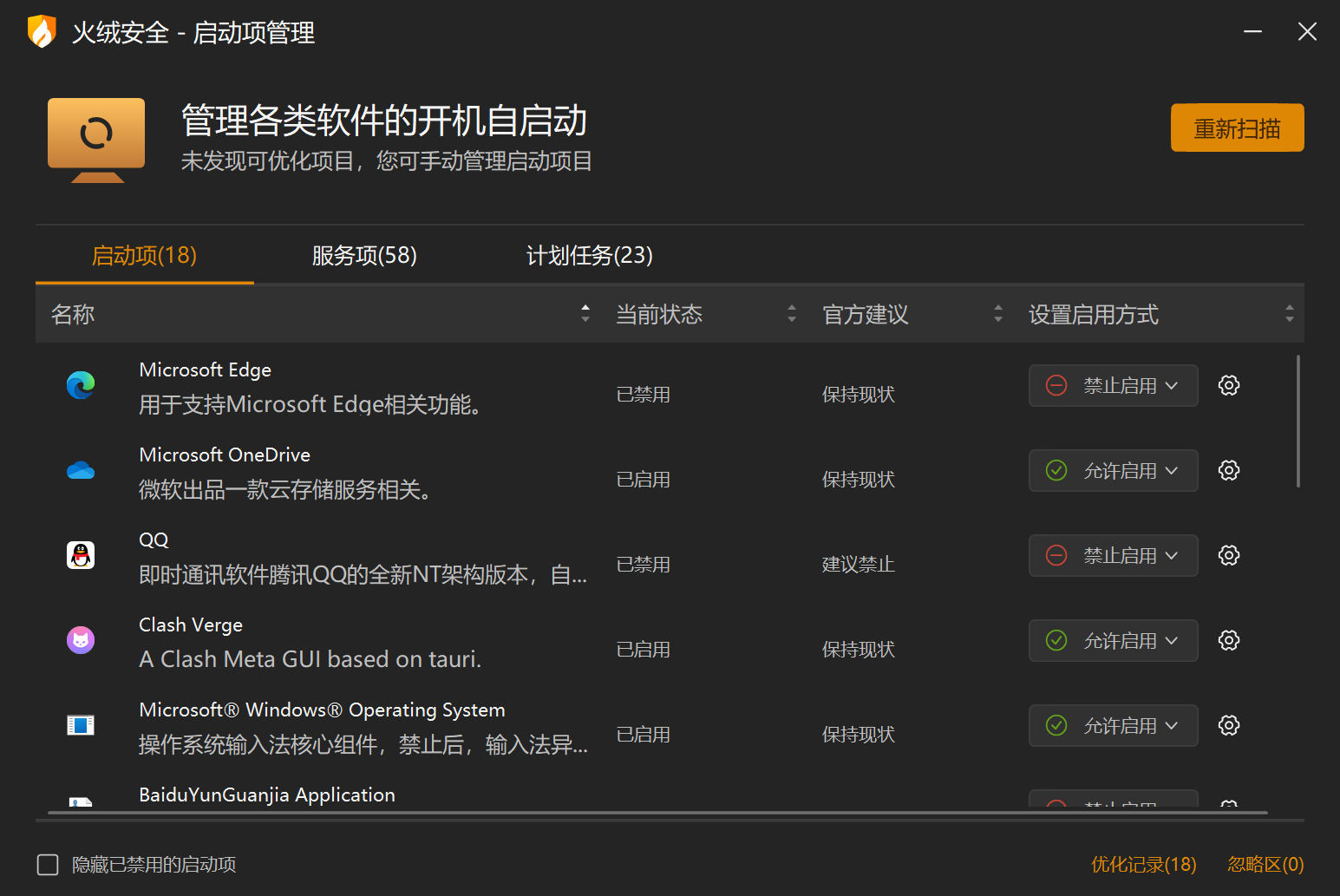
Task: Click the Huorong flame shield logo
Action: click(x=42, y=32)
